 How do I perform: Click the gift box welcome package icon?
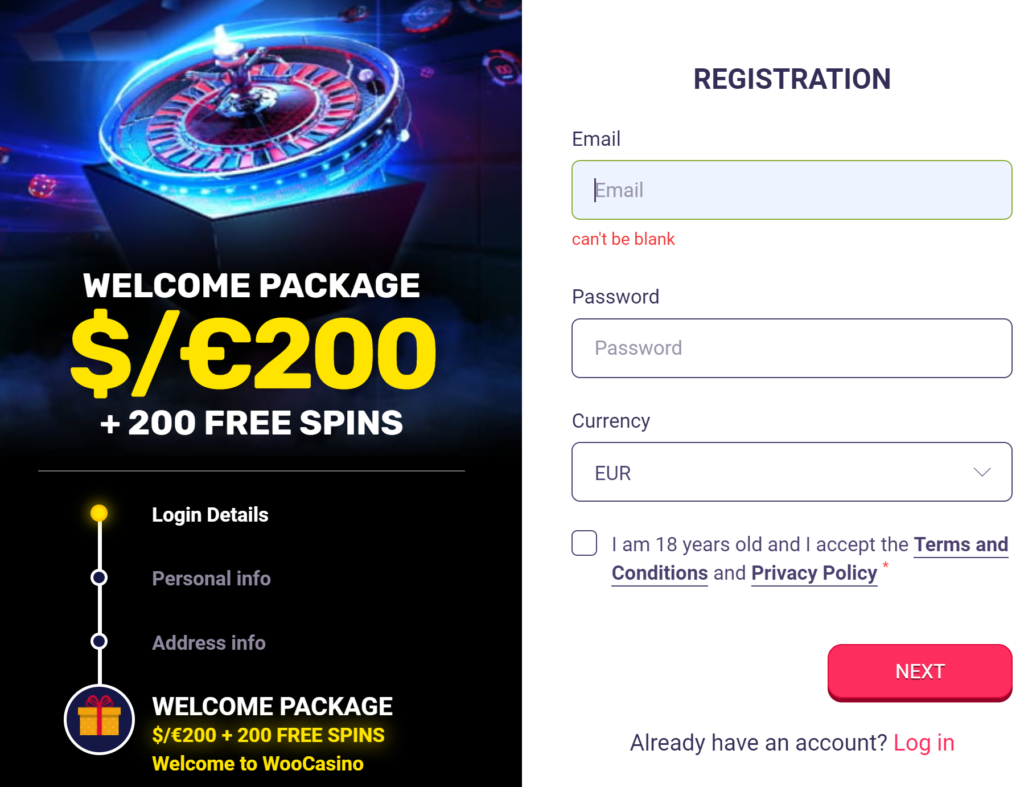98,719
